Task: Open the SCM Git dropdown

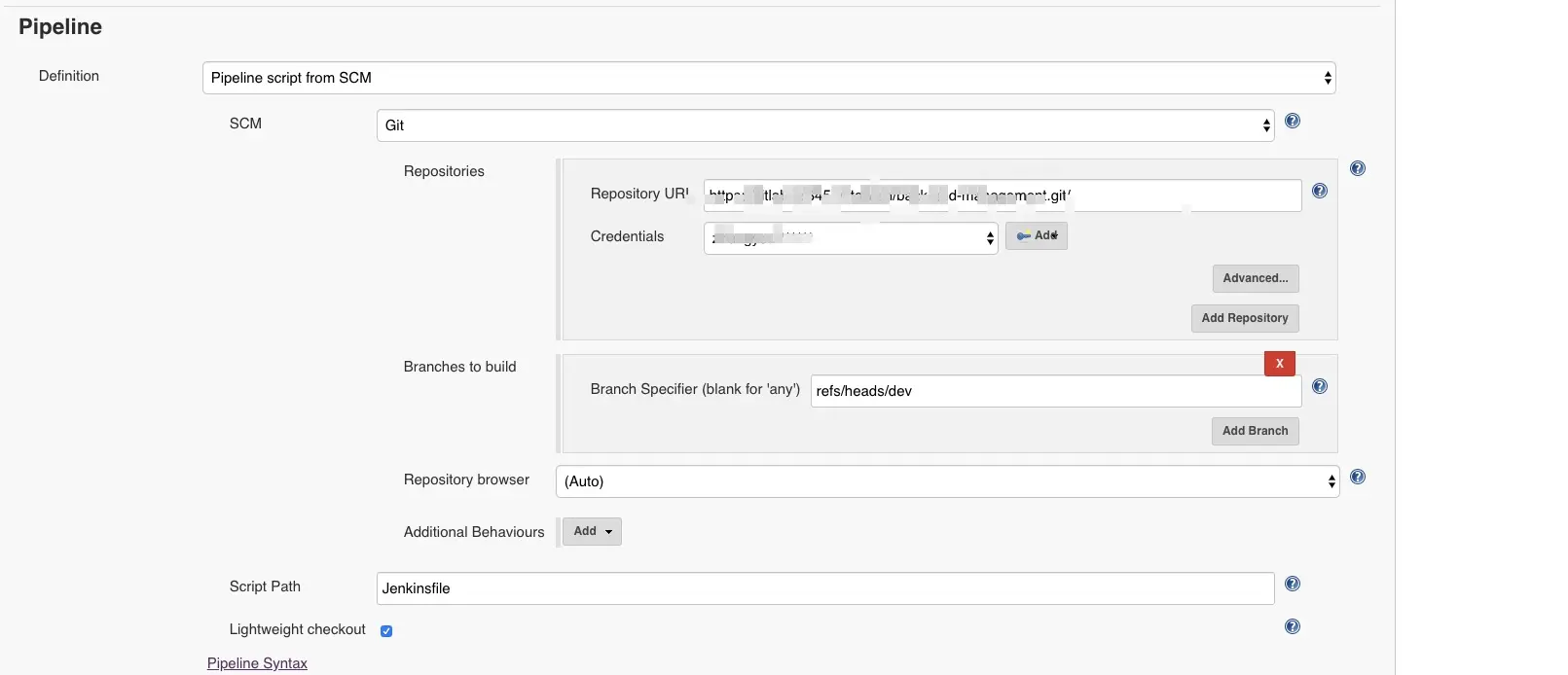Action: click(x=825, y=125)
